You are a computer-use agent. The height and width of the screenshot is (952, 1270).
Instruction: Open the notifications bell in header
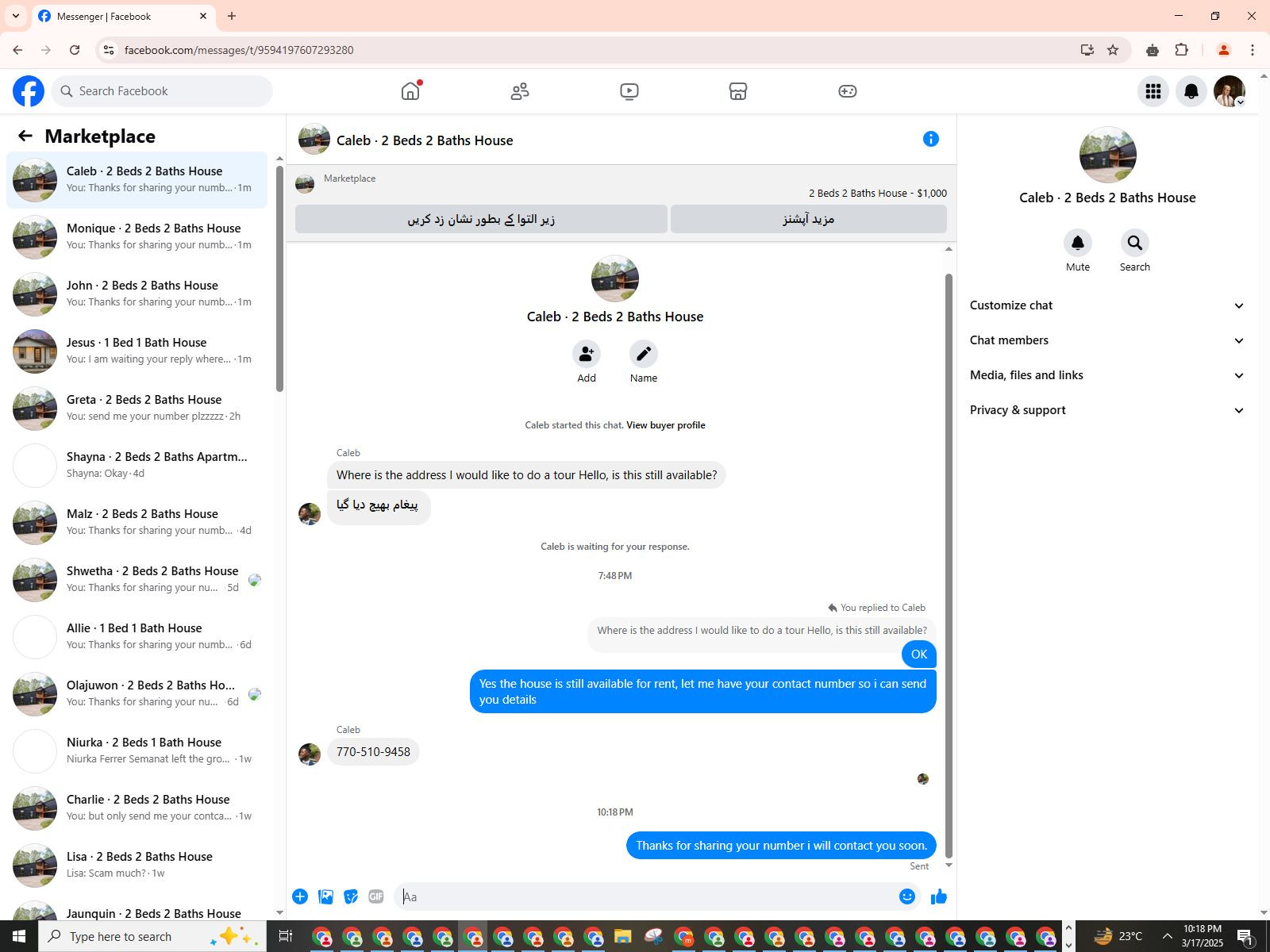pos(1191,91)
